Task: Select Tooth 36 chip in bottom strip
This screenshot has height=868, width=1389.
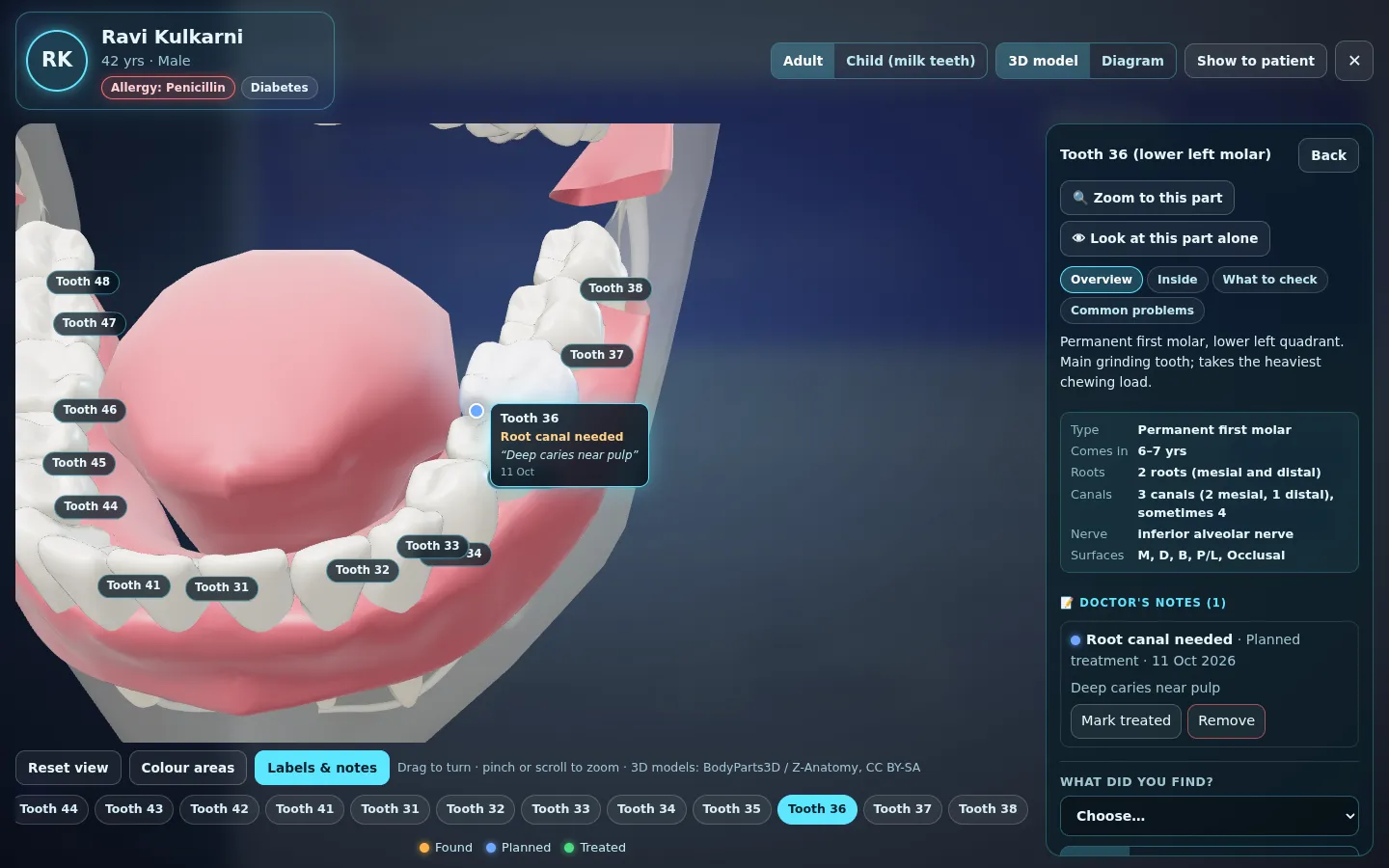Action: pyautogui.click(x=817, y=809)
